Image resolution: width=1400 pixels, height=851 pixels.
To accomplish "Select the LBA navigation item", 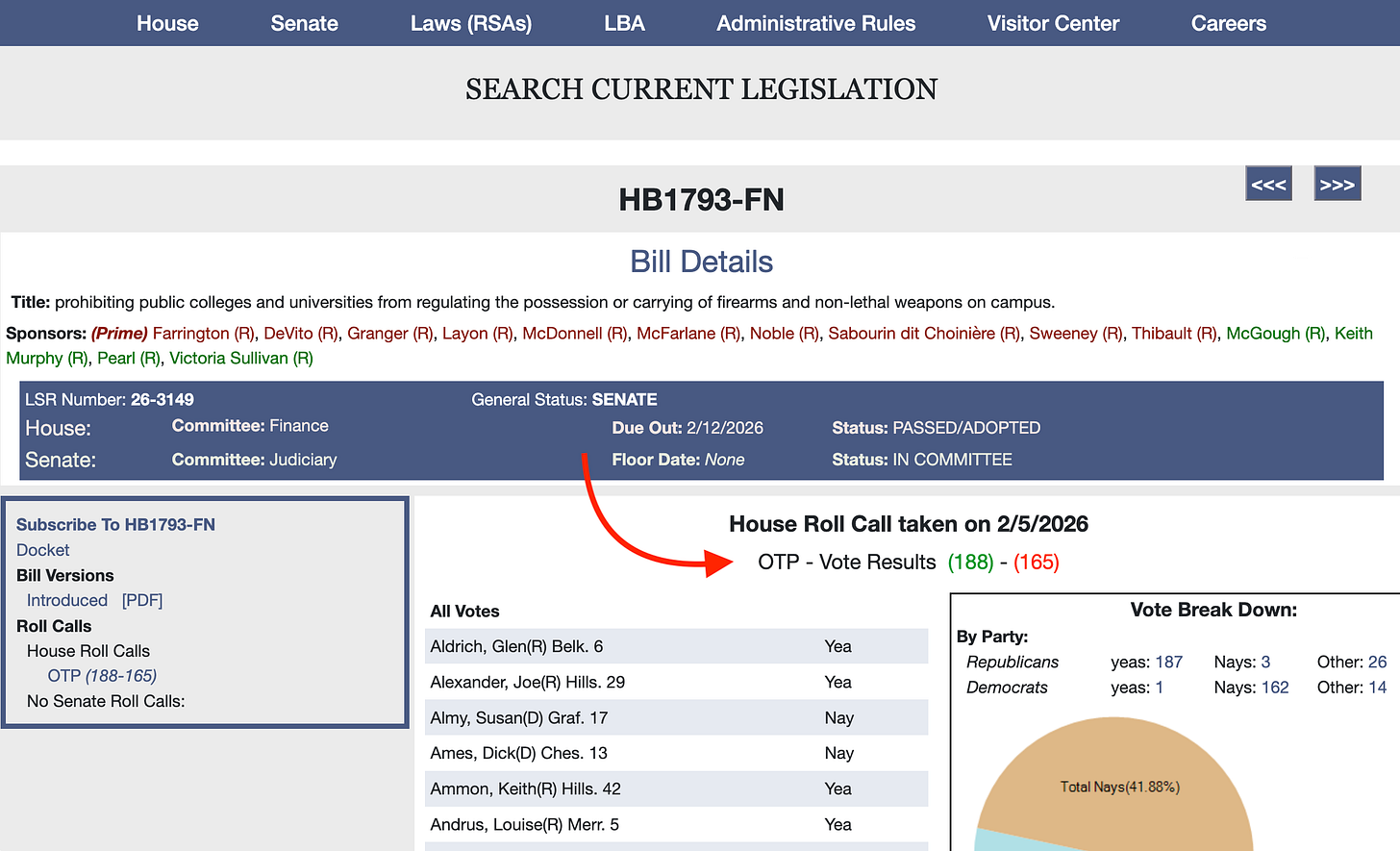I will click(x=624, y=23).
